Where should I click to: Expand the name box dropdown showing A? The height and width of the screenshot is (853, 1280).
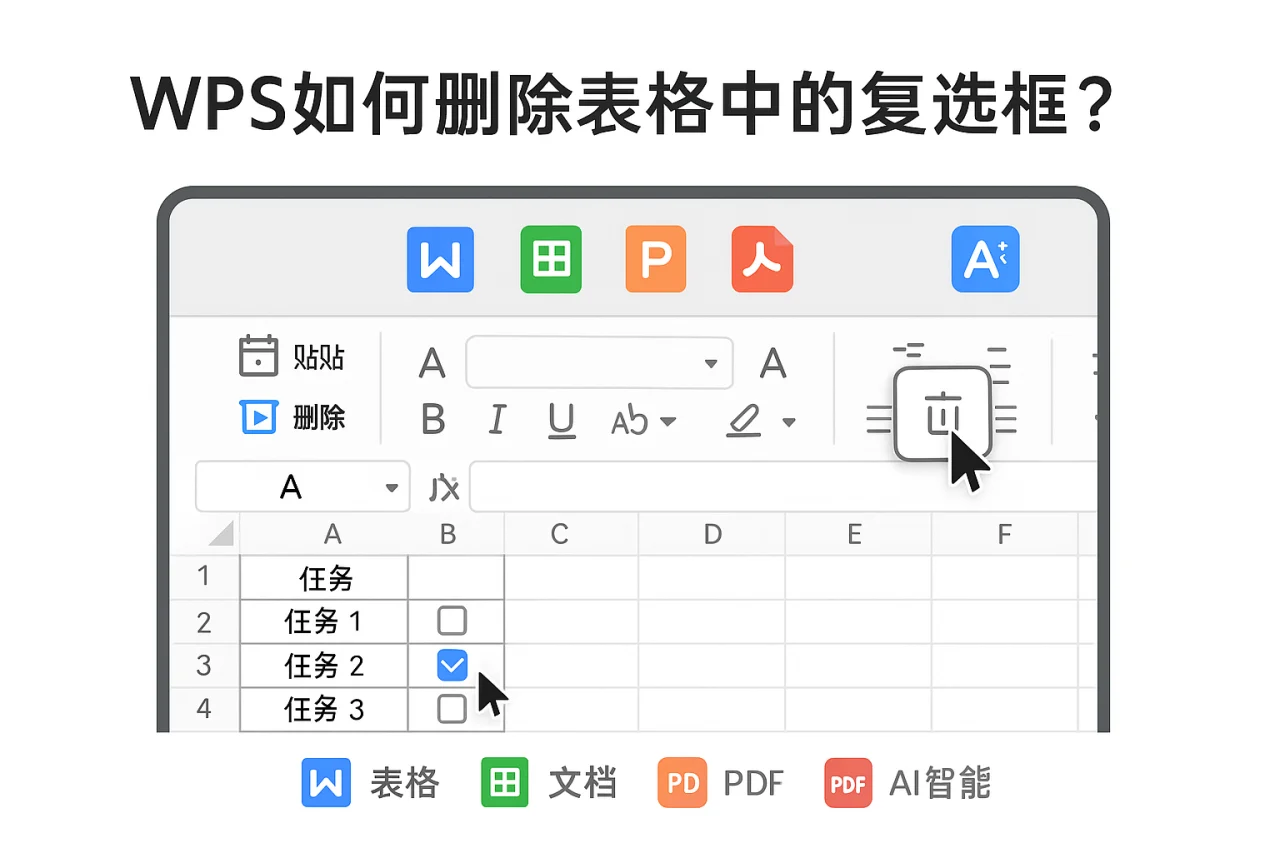(x=391, y=487)
